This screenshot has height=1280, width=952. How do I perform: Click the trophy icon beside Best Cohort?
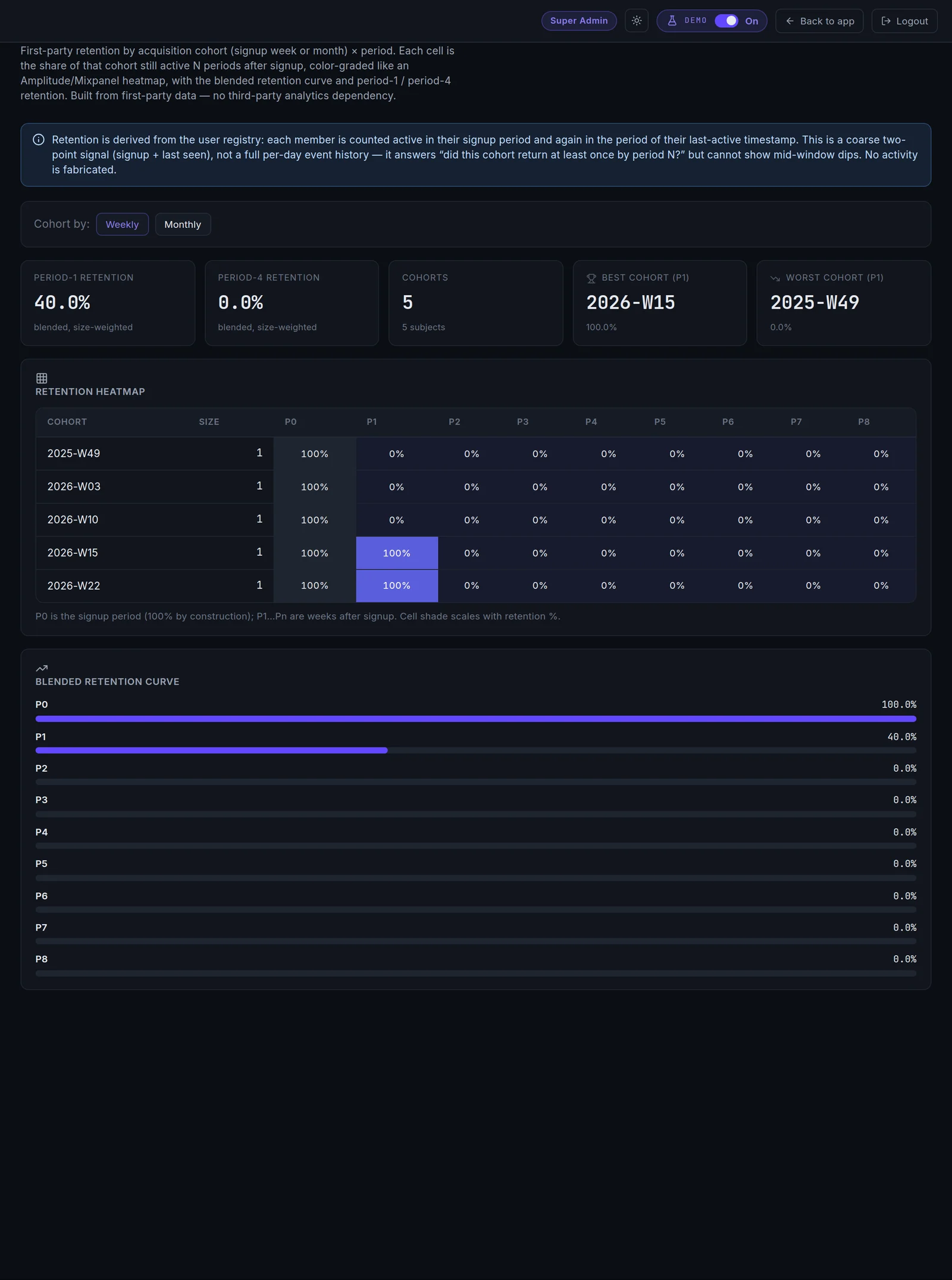591,278
